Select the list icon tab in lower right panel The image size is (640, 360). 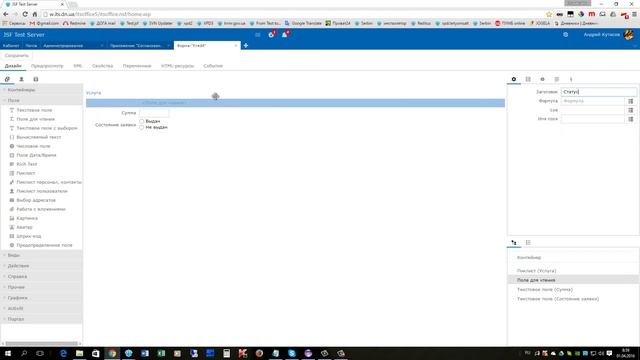click(x=528, y=242)
